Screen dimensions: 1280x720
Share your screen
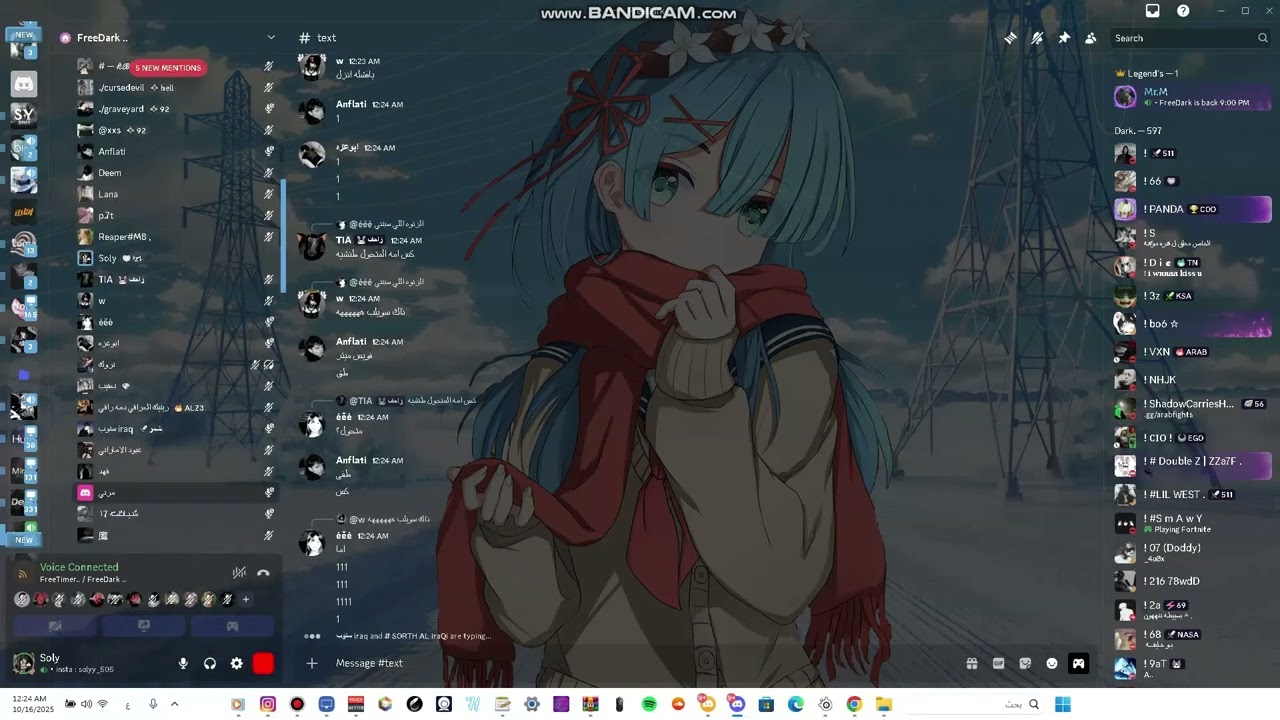coord(144,626)
